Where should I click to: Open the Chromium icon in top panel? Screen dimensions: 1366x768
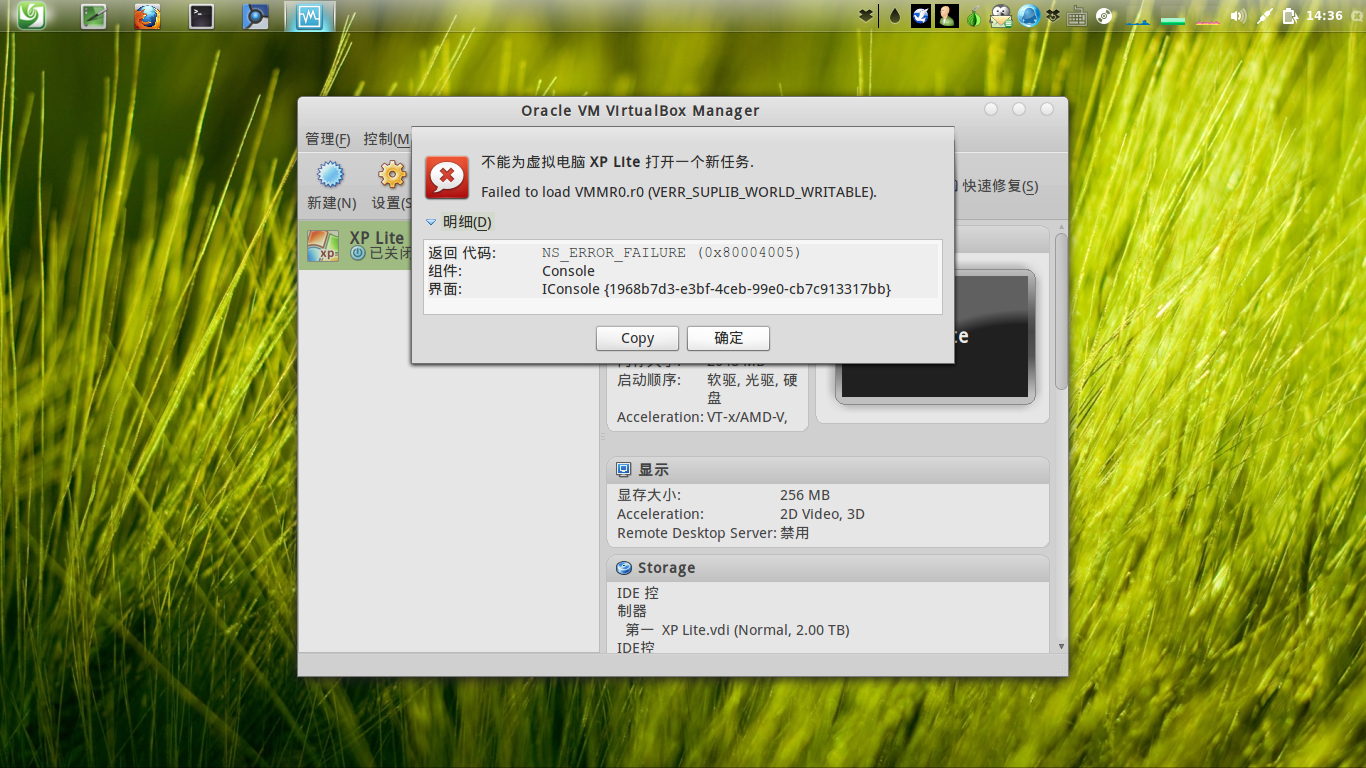click(x=256, y=16)
